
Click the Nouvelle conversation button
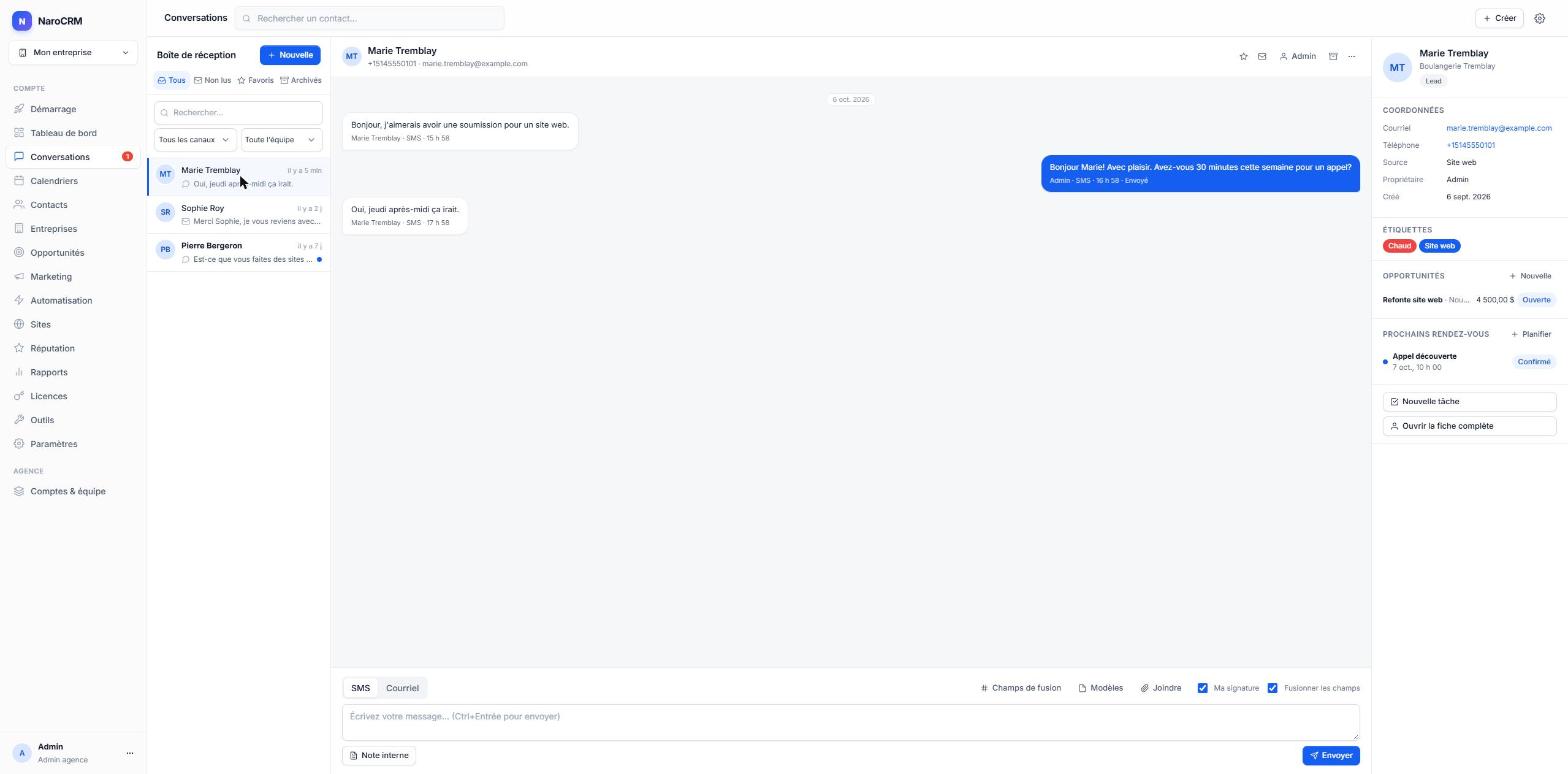pyautogui.click(x=290, y=55)
